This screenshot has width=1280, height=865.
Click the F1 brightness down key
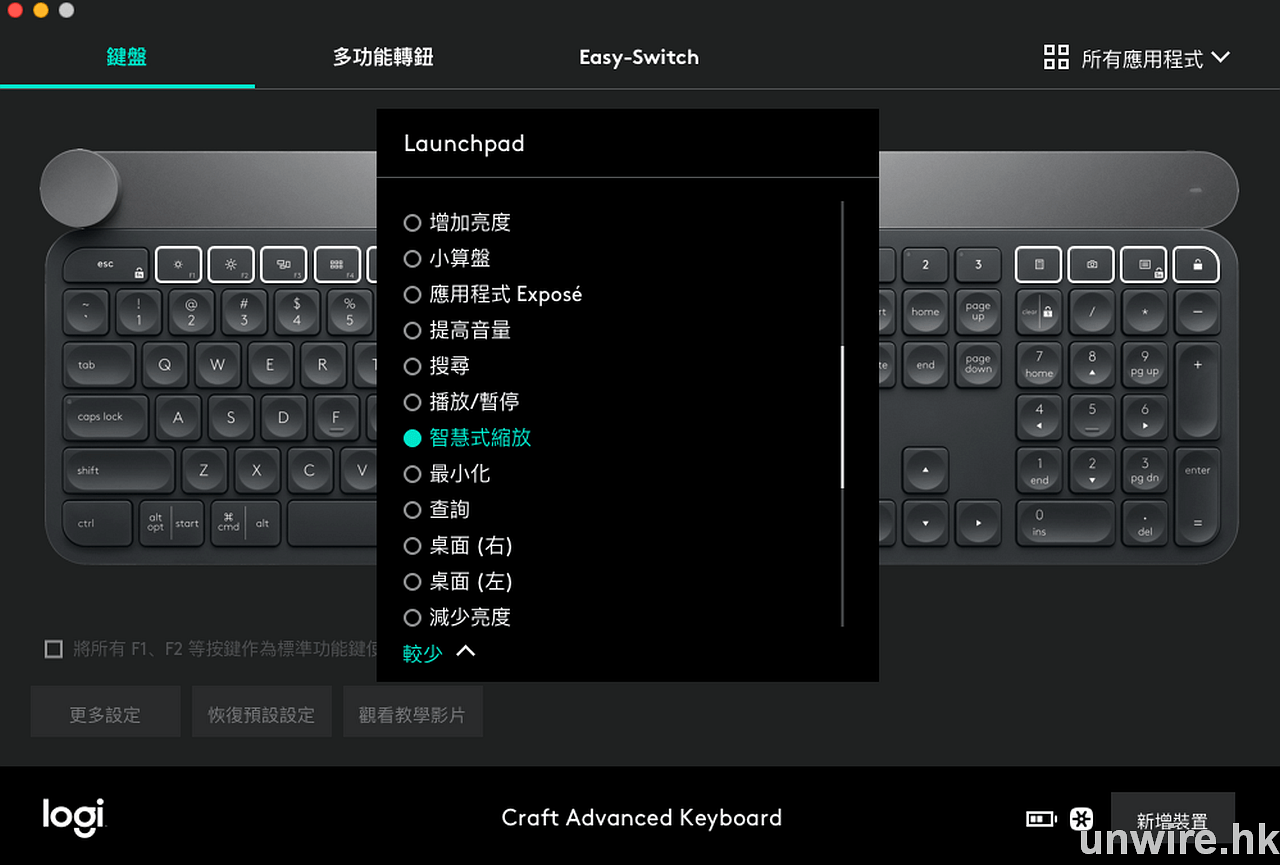pyautogui.click(x=178, y=265)
